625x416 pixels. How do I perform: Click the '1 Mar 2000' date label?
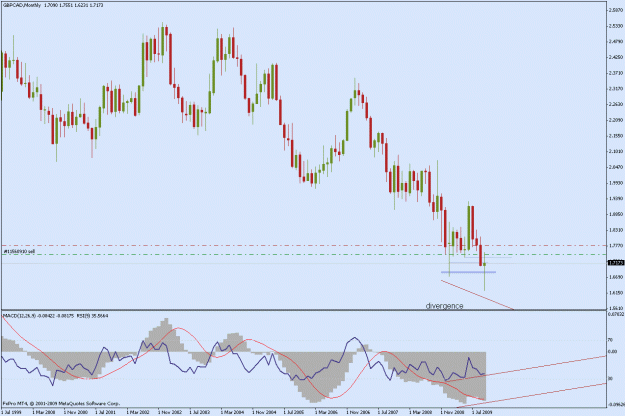tap(43, 412)
